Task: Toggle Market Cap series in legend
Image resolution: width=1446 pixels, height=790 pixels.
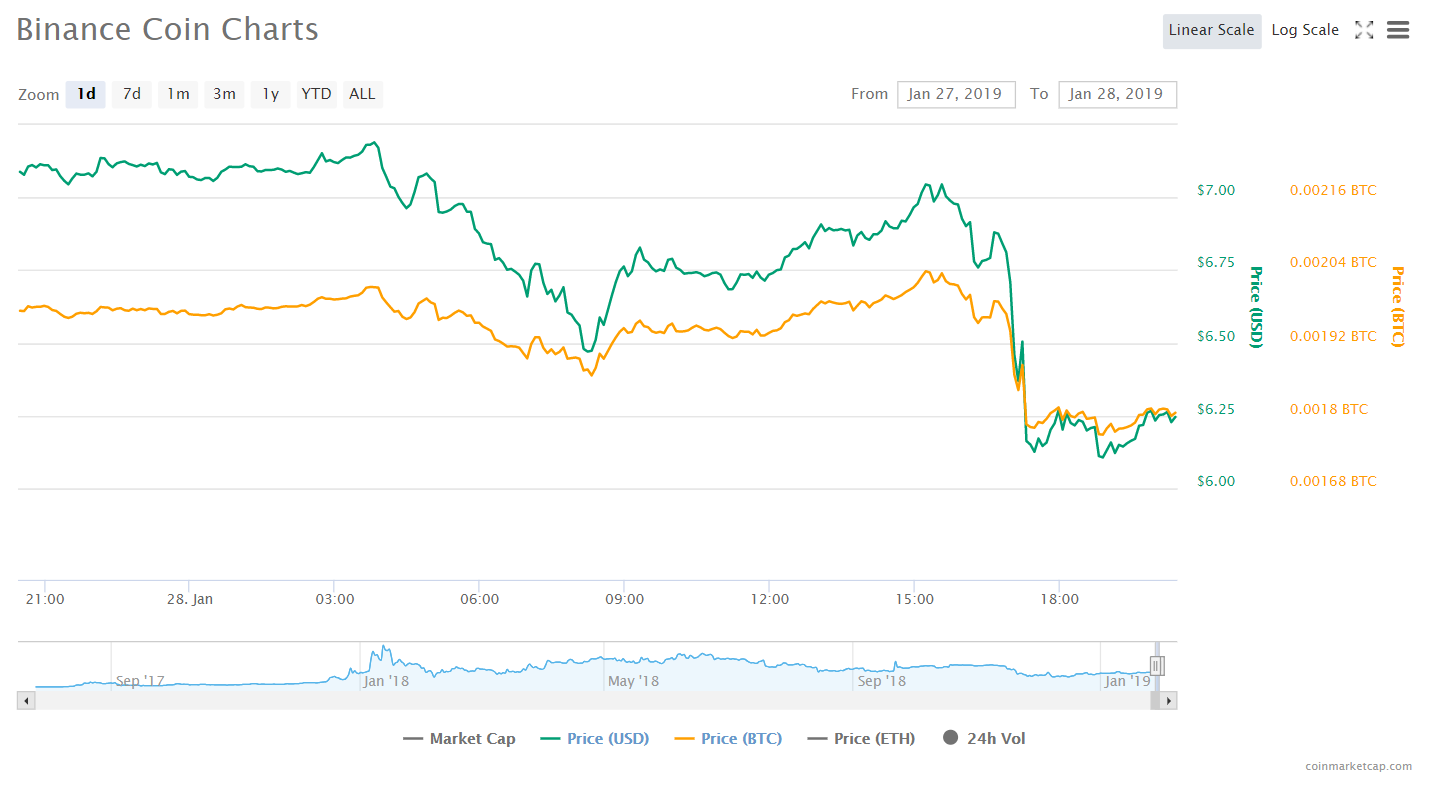Action: [x=459, y=739]
